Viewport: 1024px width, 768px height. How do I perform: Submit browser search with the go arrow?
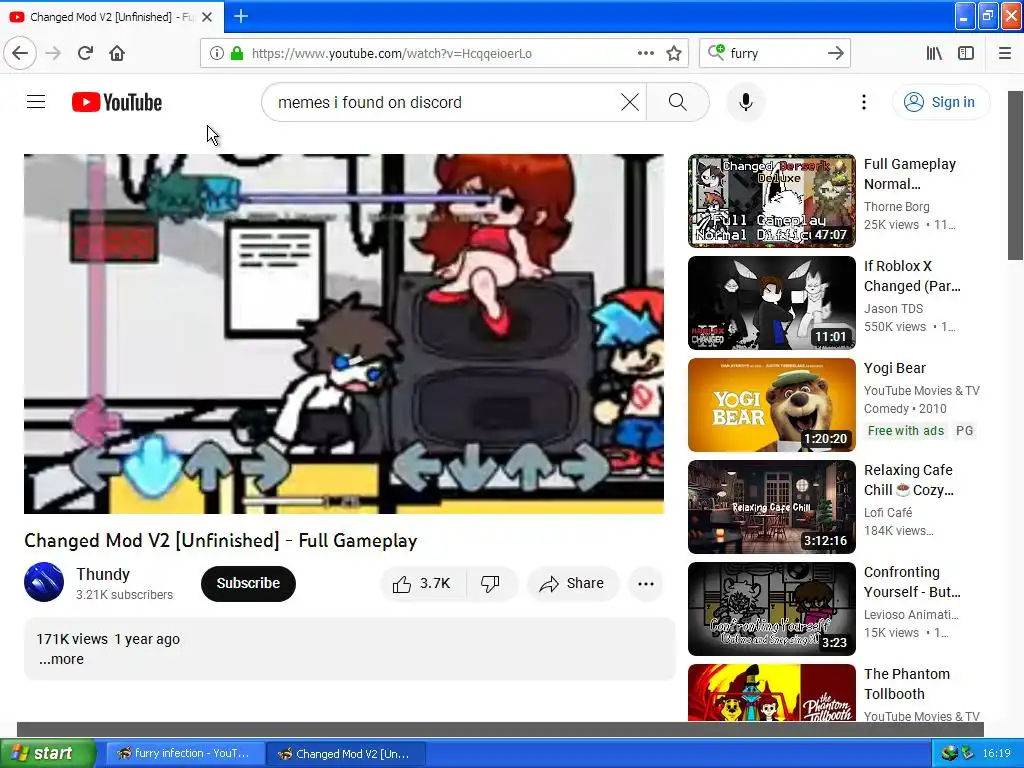[836, 54]
